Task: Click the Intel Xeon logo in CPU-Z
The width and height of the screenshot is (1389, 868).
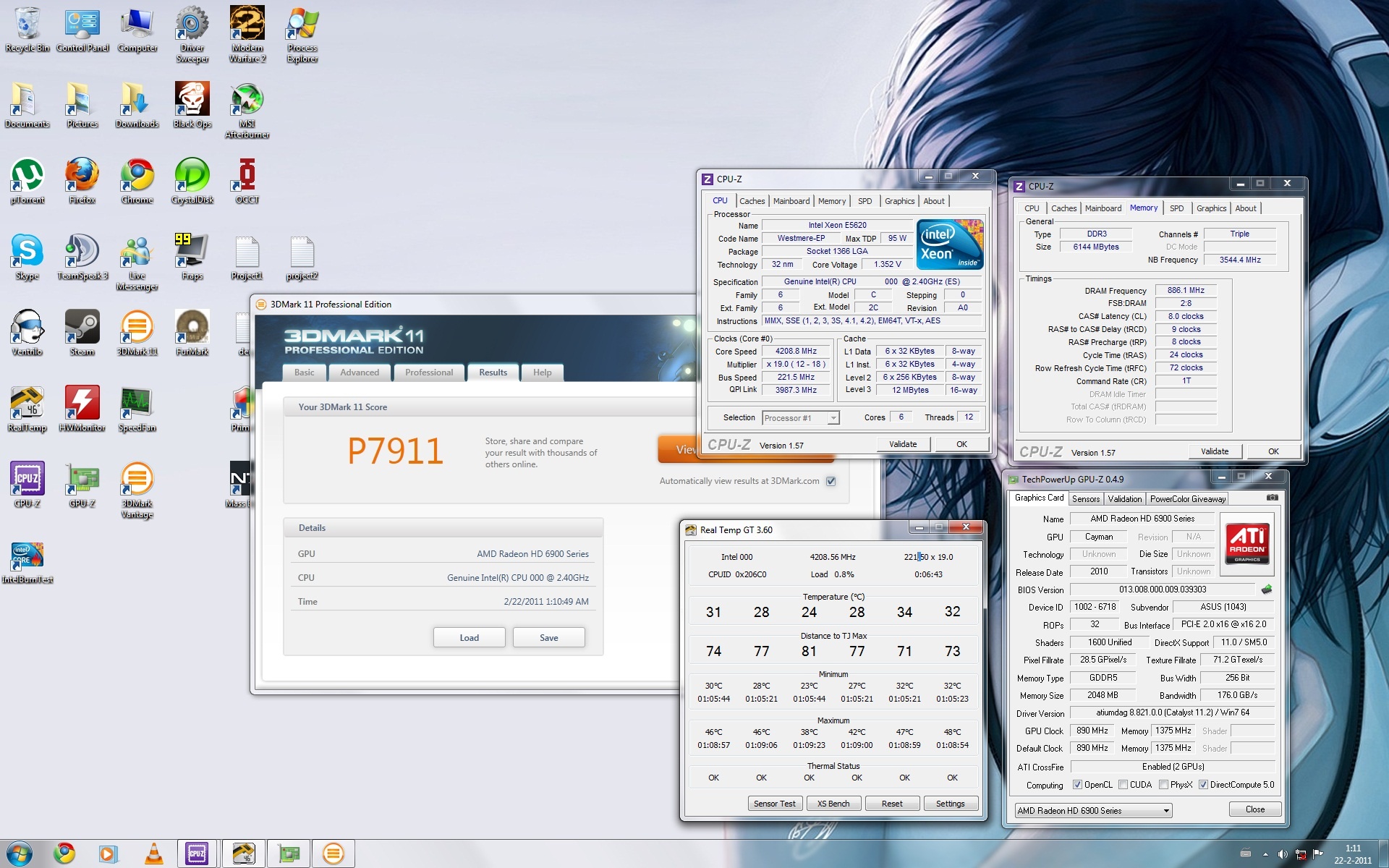Action: point(950,244)
